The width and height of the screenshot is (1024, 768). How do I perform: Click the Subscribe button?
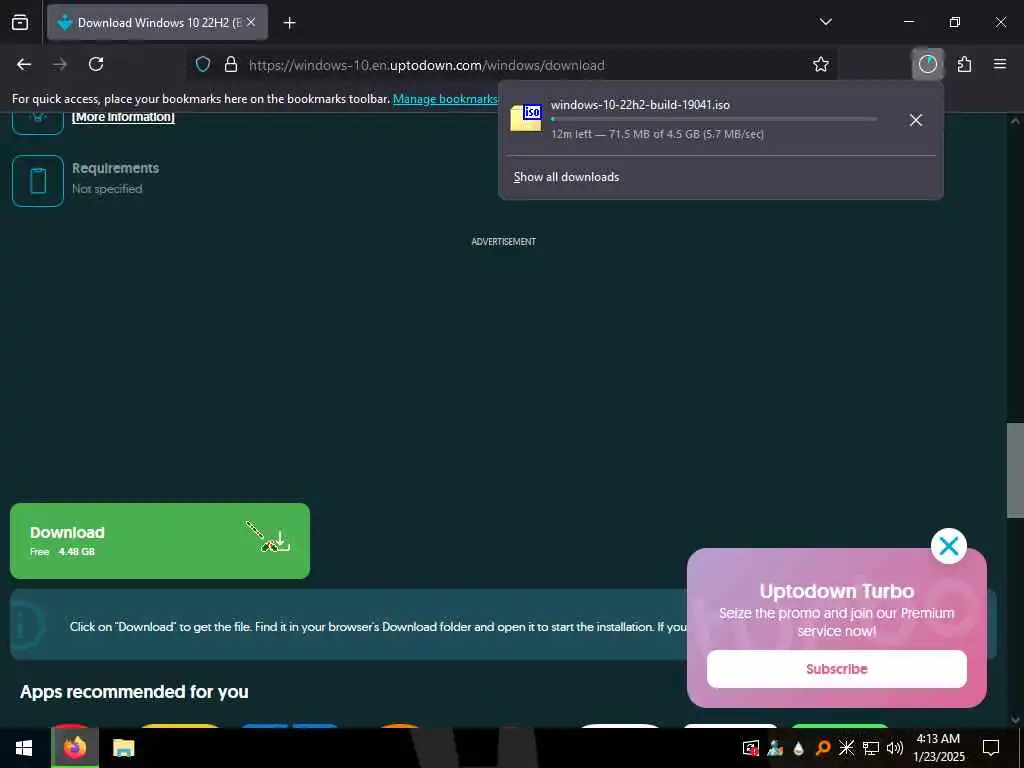pos(837,669)
